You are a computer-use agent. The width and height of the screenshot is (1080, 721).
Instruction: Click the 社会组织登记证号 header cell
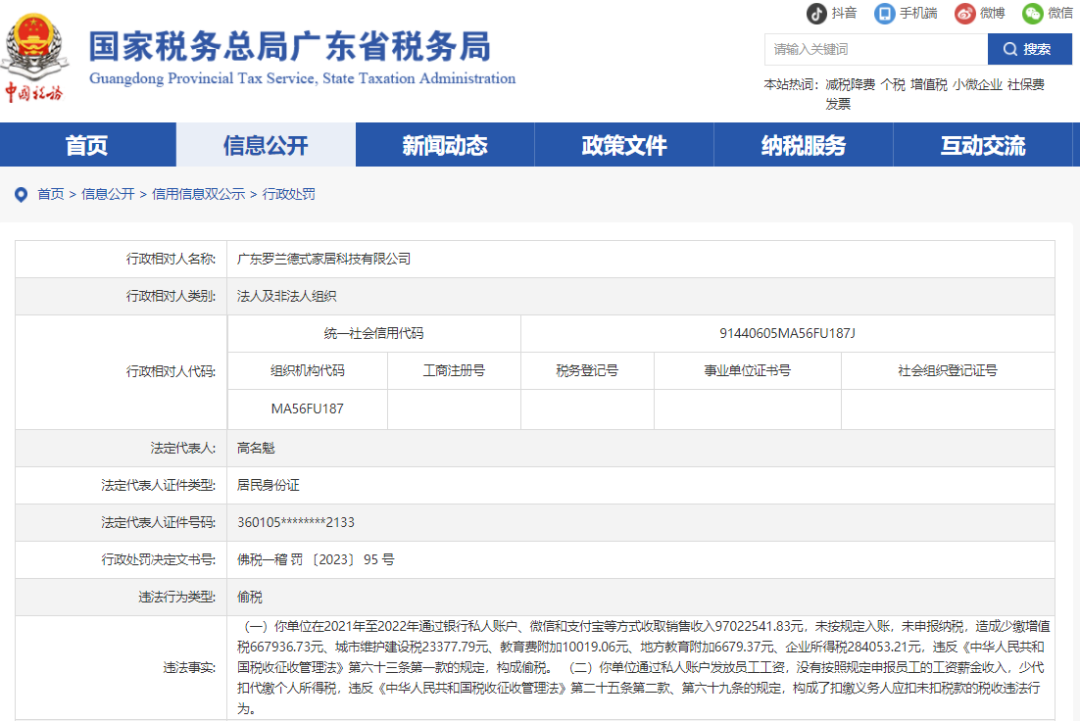tap(948, 370)
